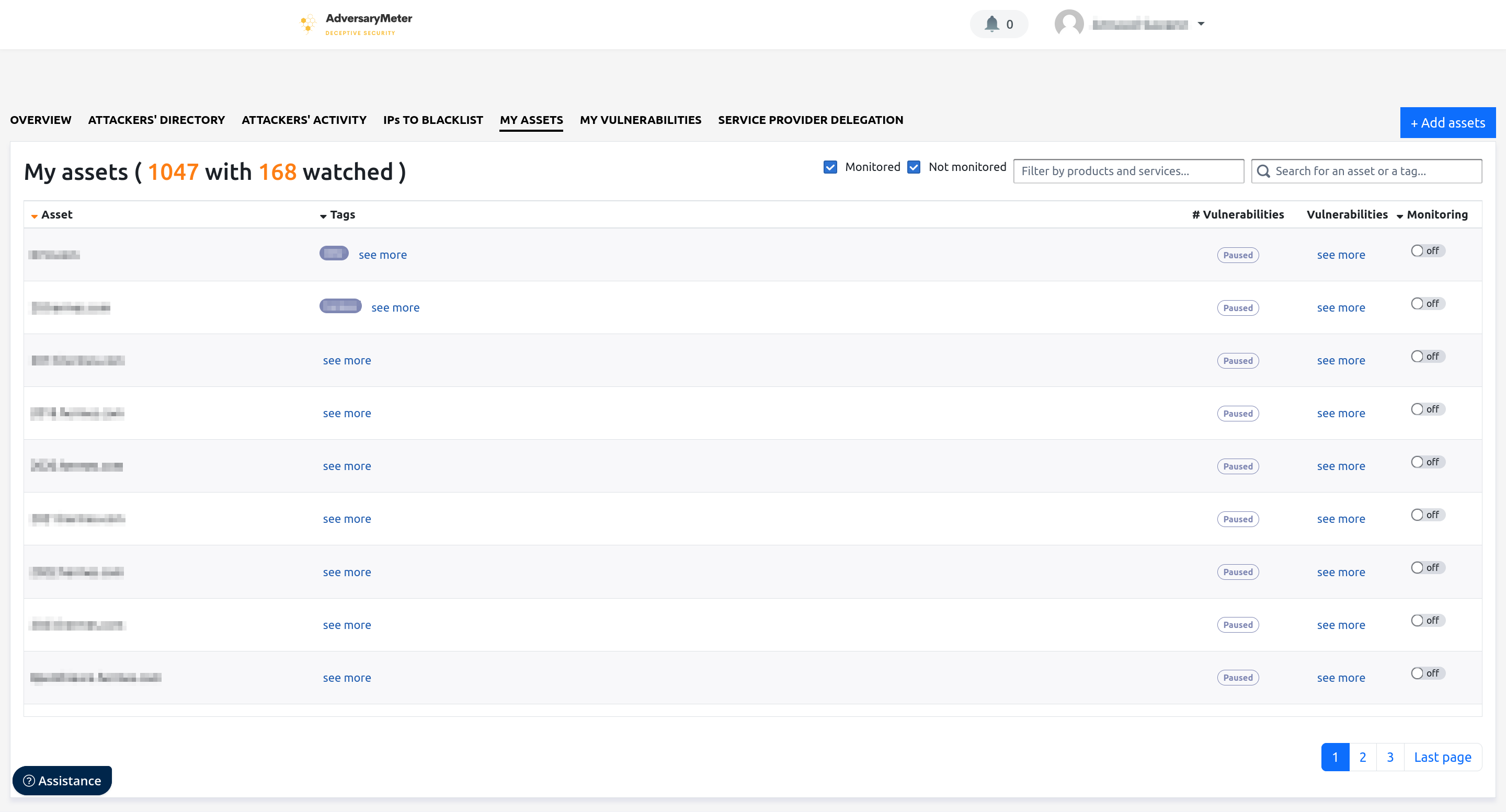Click the blurred user name beside the avatar
Image resolution: width=1506 pixels, height=812 pixels.
[x=1140, y=24]
